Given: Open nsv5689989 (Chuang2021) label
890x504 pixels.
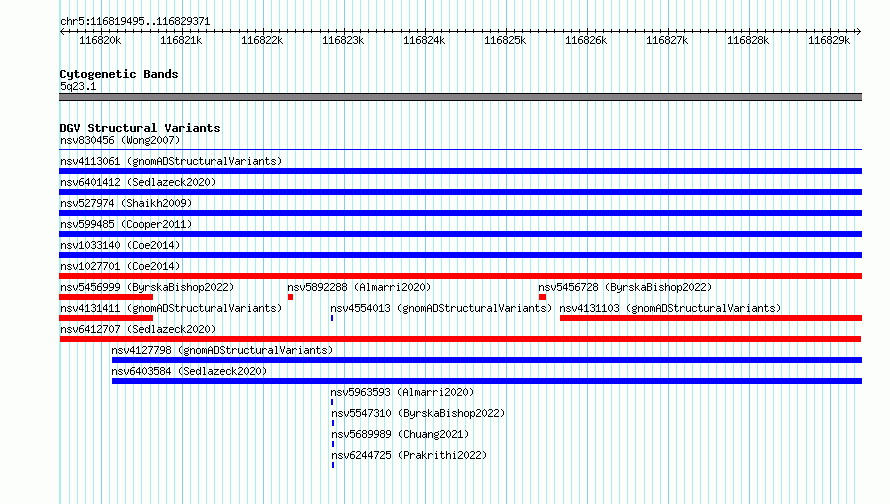Looking at the screenshot, I should tap(400, 434).
